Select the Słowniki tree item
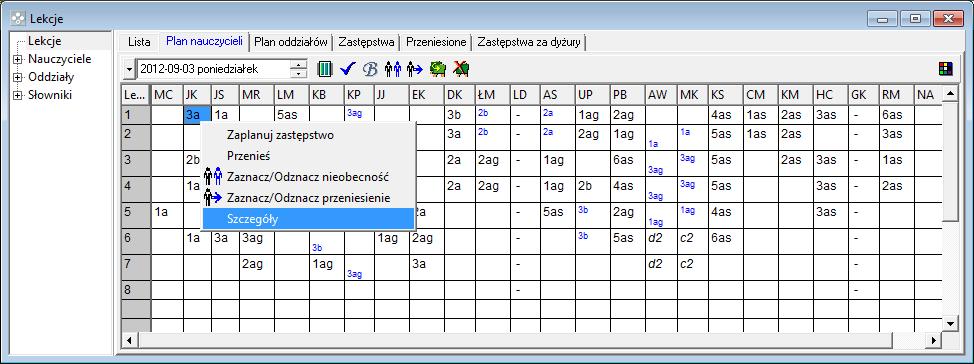 (x=50, y=95)
